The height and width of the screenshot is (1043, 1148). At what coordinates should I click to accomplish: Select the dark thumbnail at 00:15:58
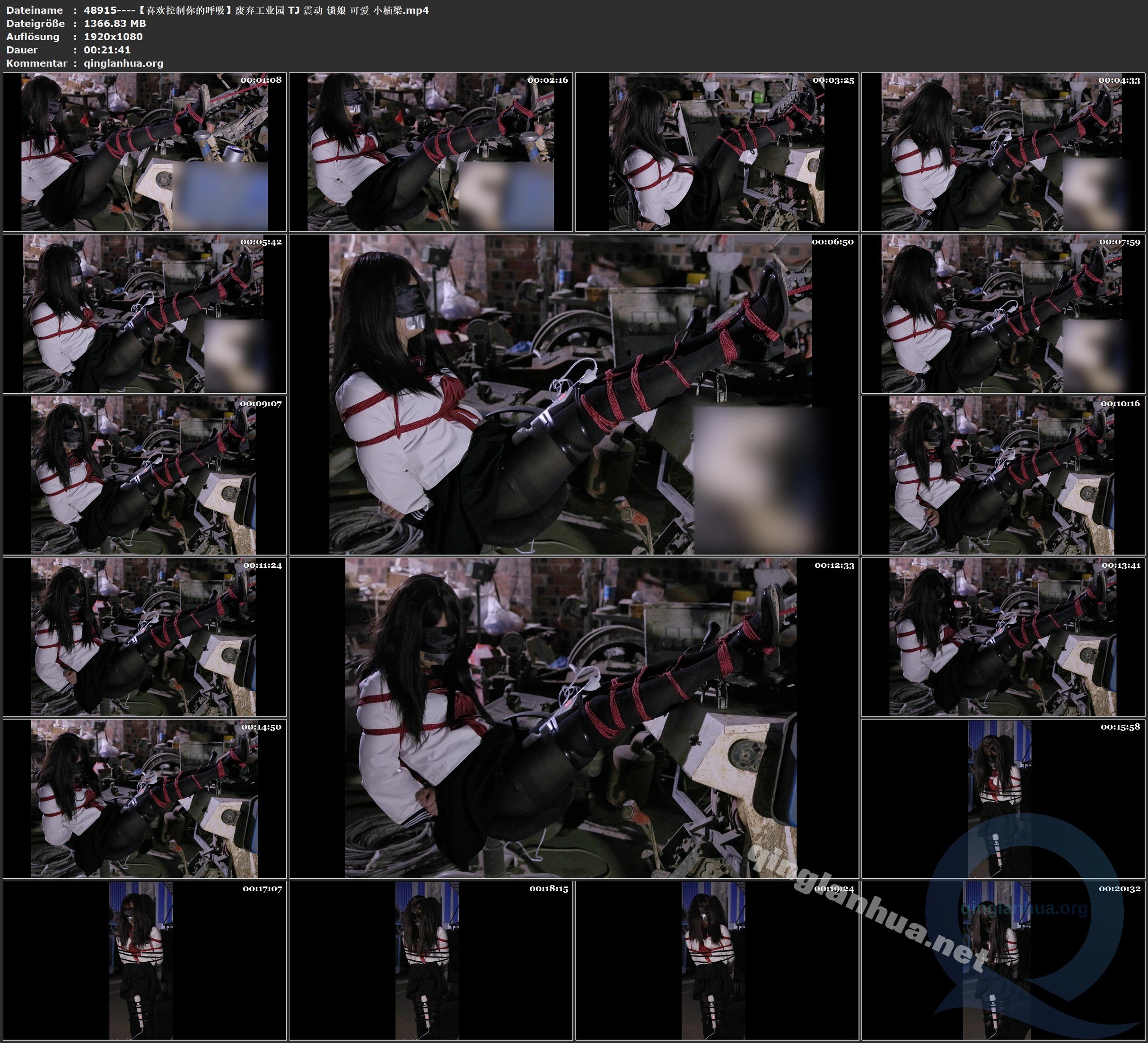(x=1003, y=799)
